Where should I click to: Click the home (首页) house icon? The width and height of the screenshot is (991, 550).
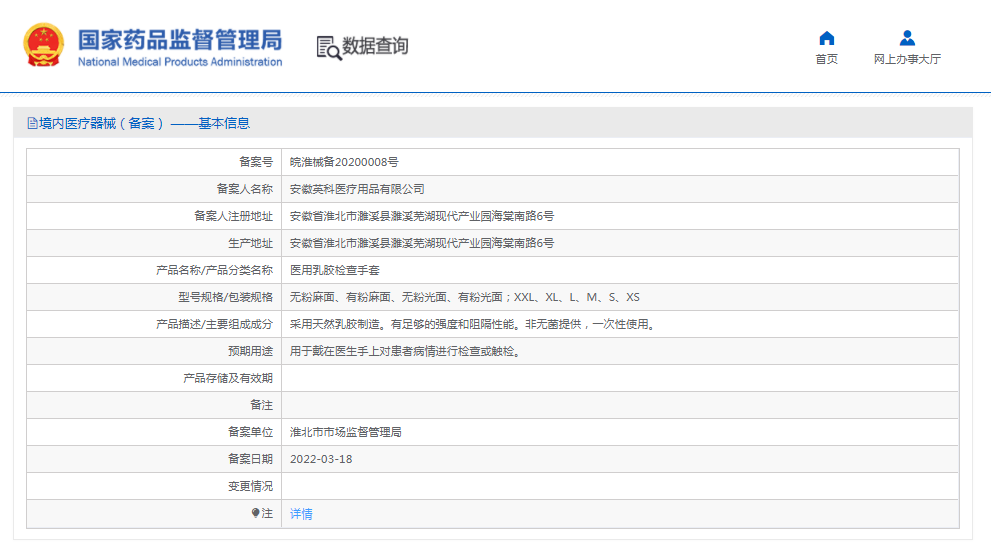point(826,38)
